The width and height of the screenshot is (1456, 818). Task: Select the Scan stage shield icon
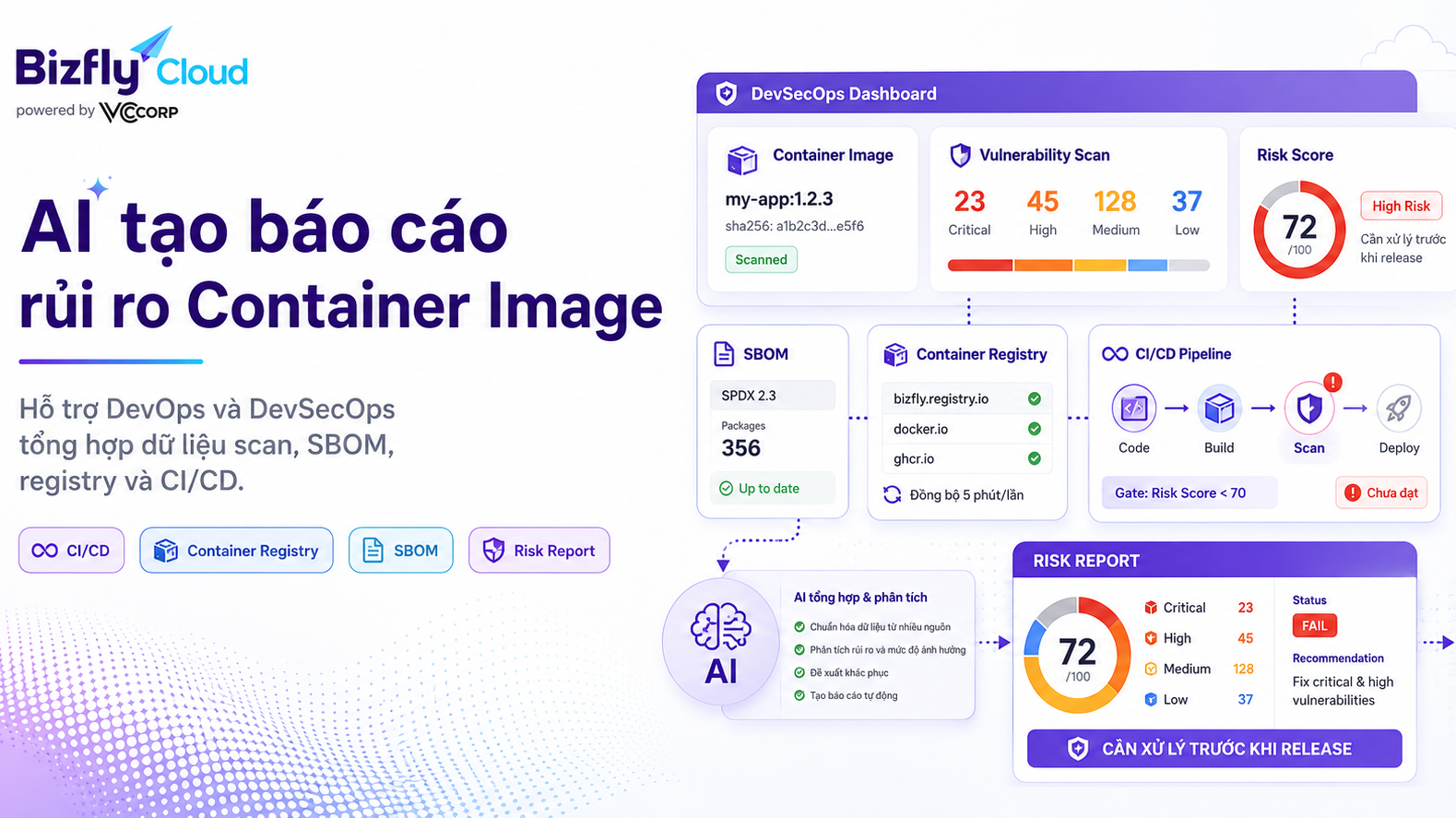coord(1309,408)
